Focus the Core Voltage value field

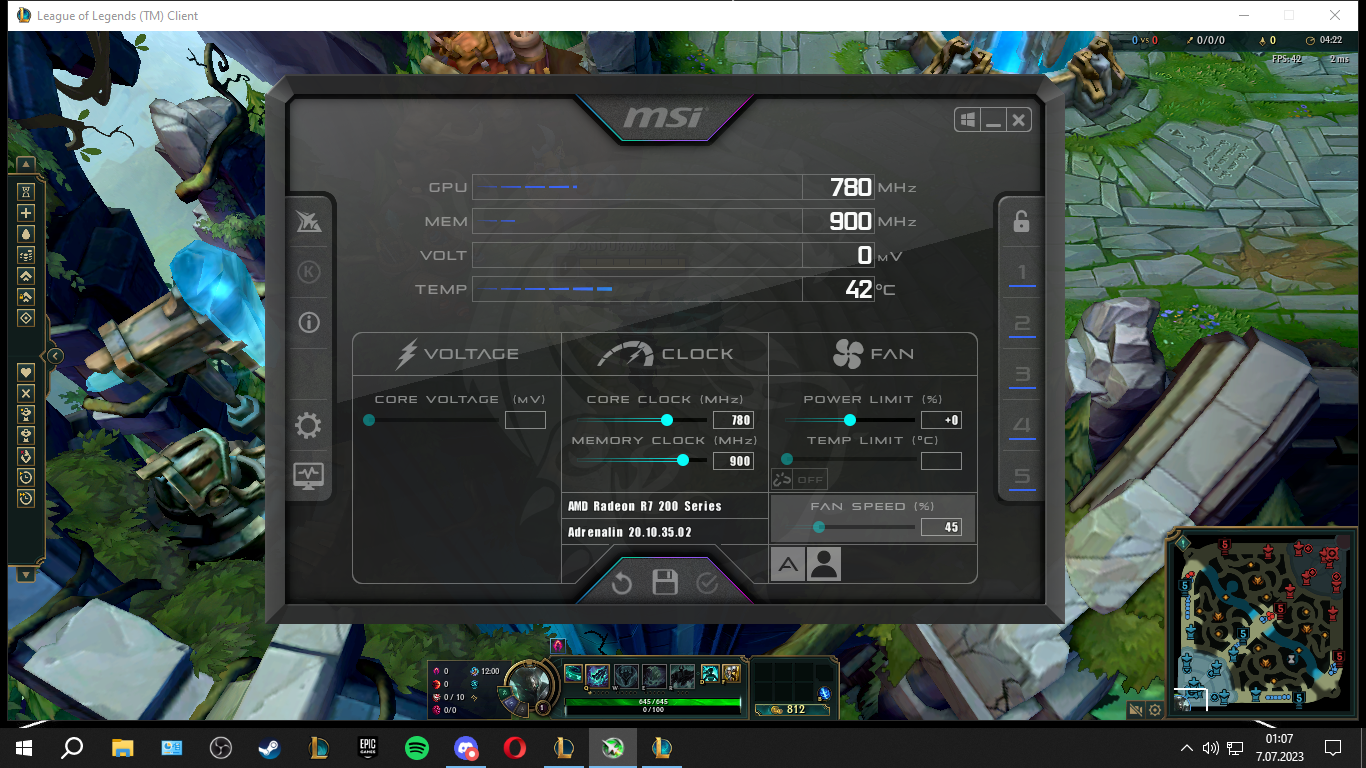click(525, 420)
